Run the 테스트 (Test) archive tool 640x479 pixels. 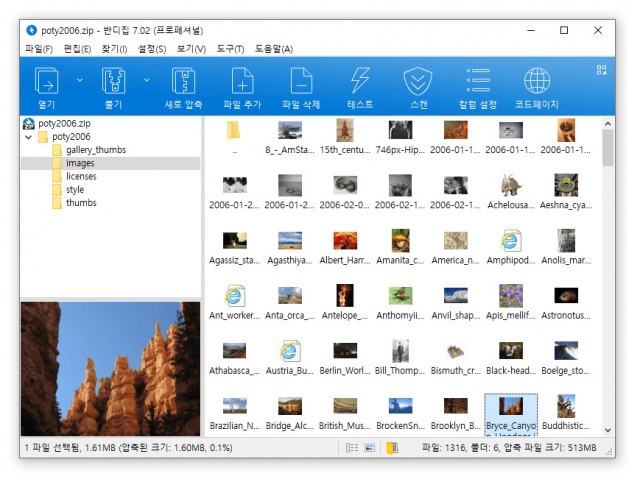pyautogui.click(x=360, y=81)
